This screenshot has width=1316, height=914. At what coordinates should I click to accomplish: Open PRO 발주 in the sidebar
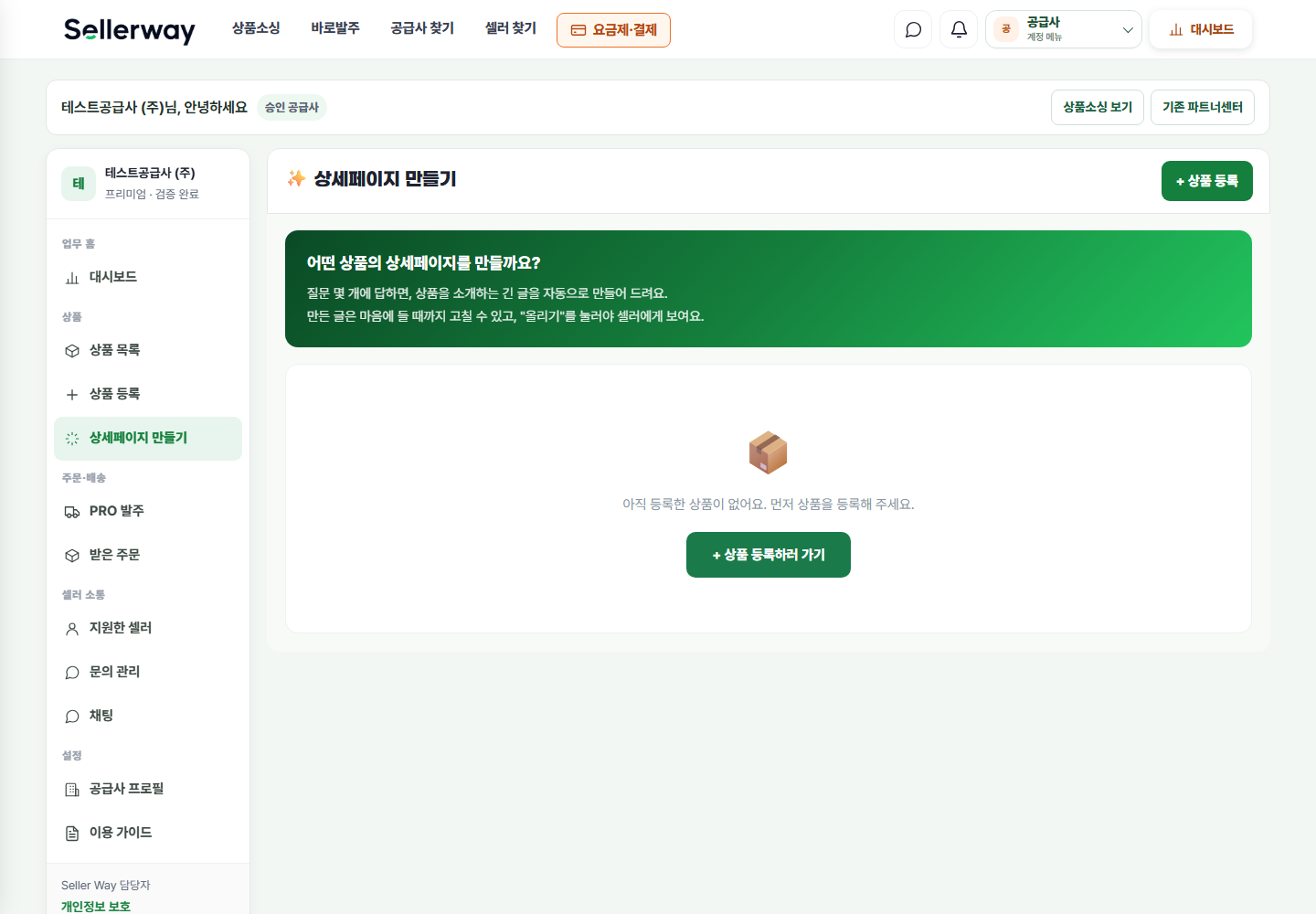click(x=148, y=511)
